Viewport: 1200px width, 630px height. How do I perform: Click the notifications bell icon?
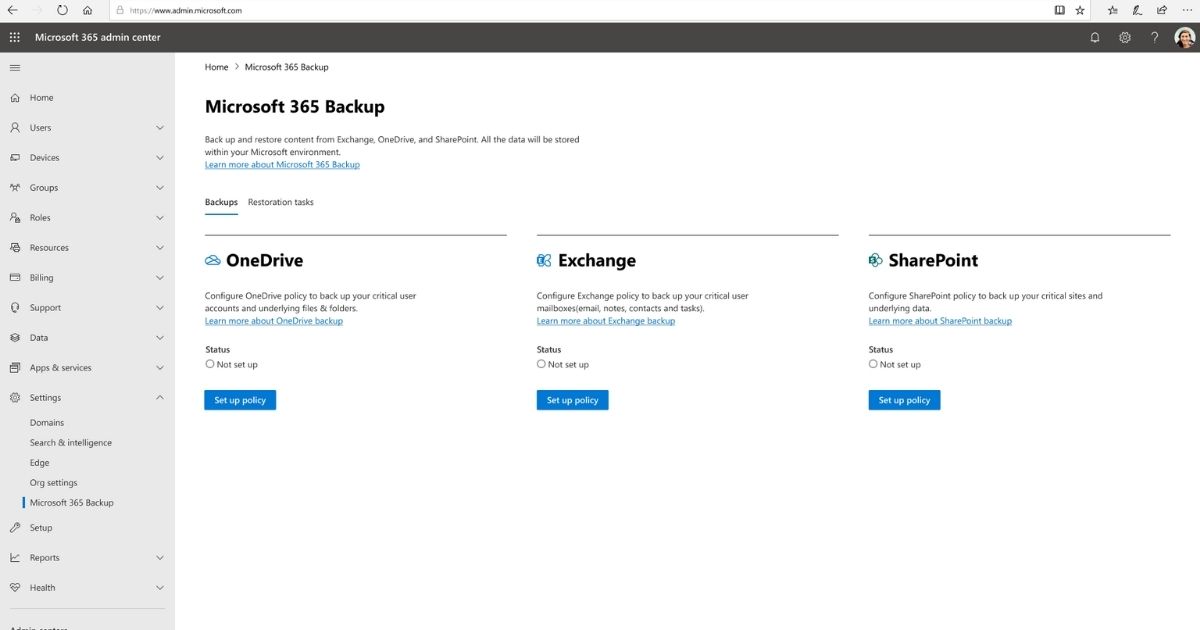coord(1095,37)
